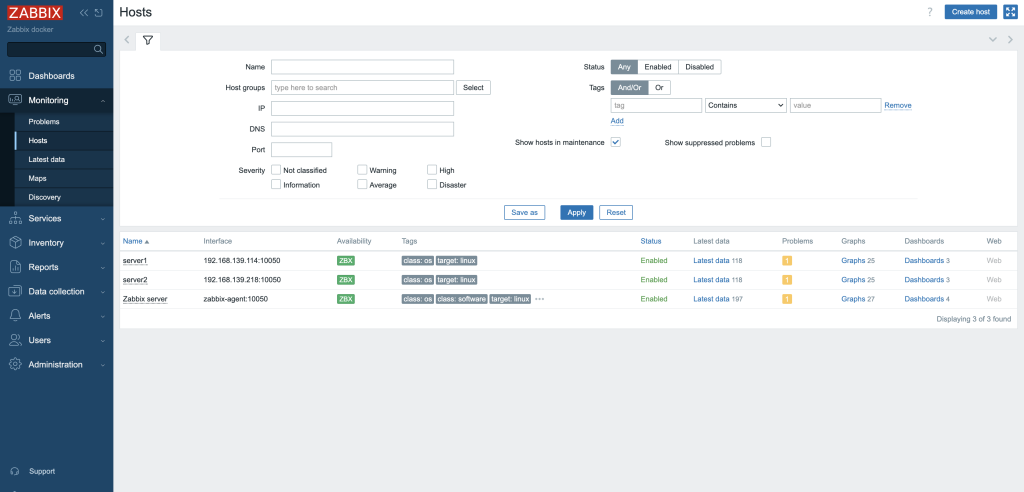
Task: Click the yellow problems badge for server2
Action: [787, 280]
